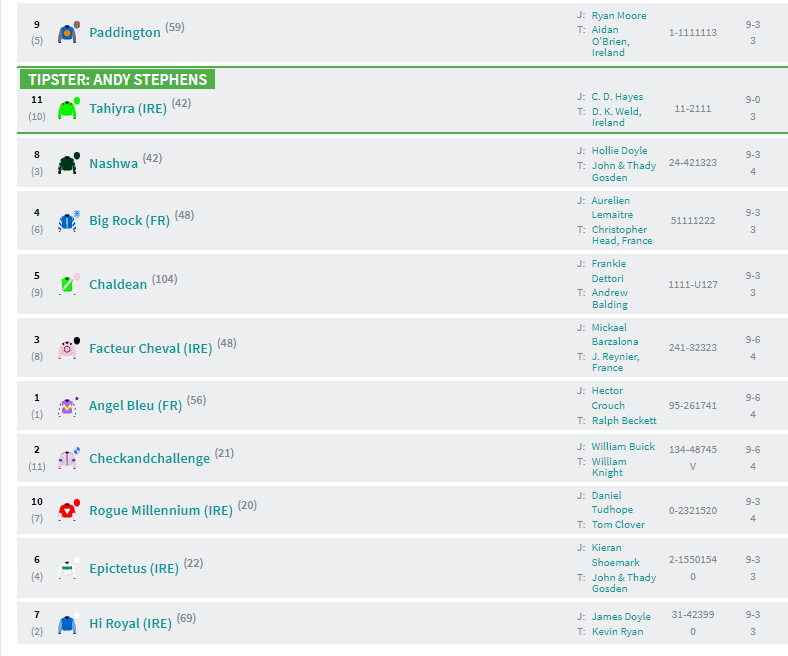
Task: Click Paddington's jockey silks icon
Action: [x=69, y=33]
